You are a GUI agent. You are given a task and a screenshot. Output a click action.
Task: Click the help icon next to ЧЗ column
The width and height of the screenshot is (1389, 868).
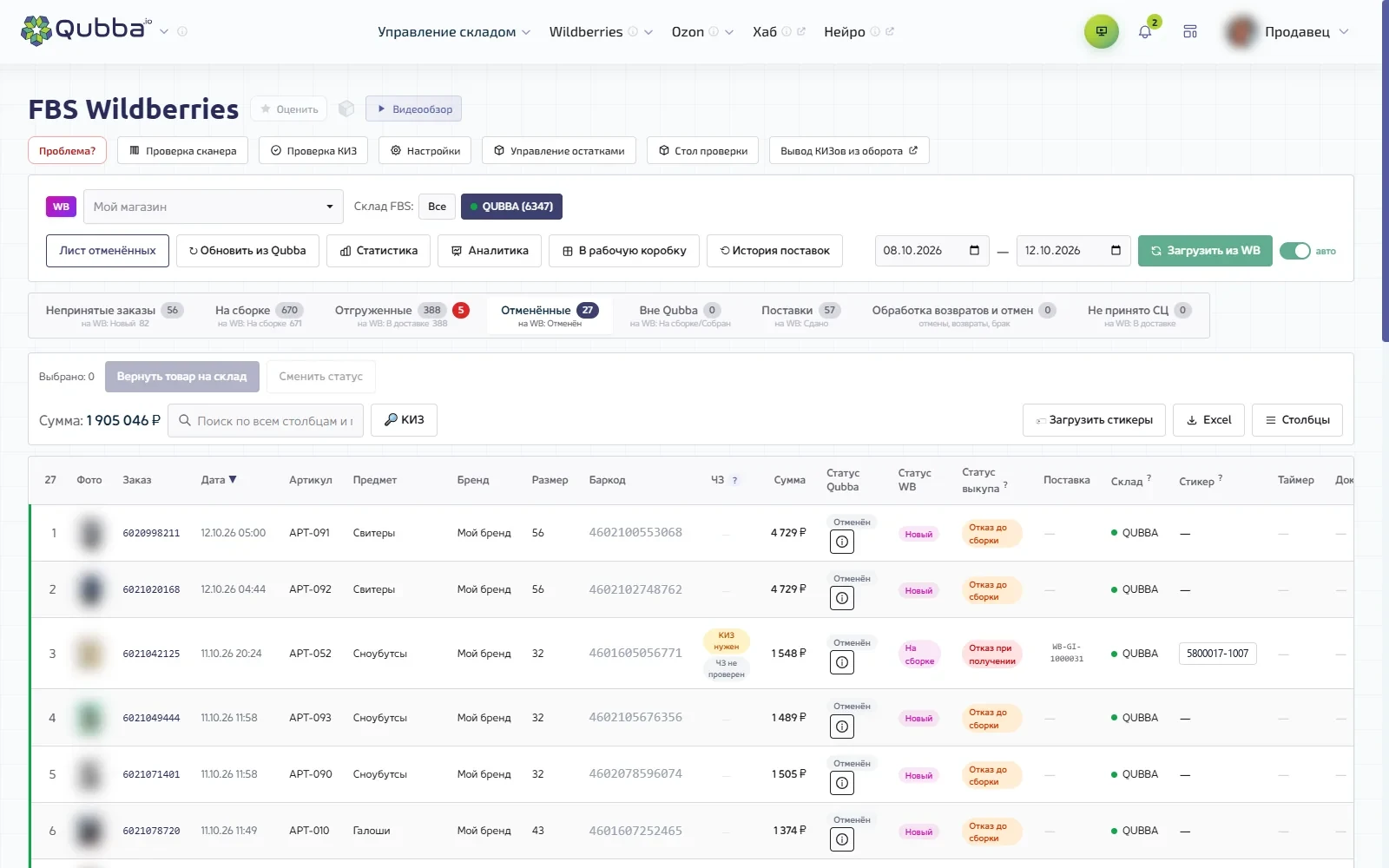click(x=734, y=480)
